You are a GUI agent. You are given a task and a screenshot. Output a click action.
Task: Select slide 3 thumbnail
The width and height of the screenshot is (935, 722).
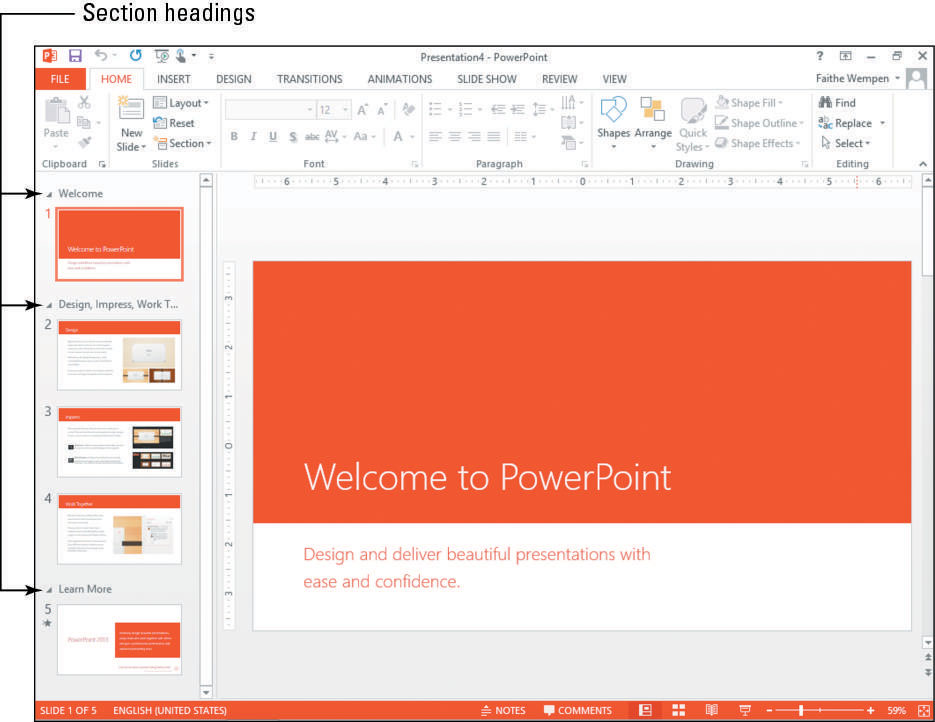click(x=120, y=440)
